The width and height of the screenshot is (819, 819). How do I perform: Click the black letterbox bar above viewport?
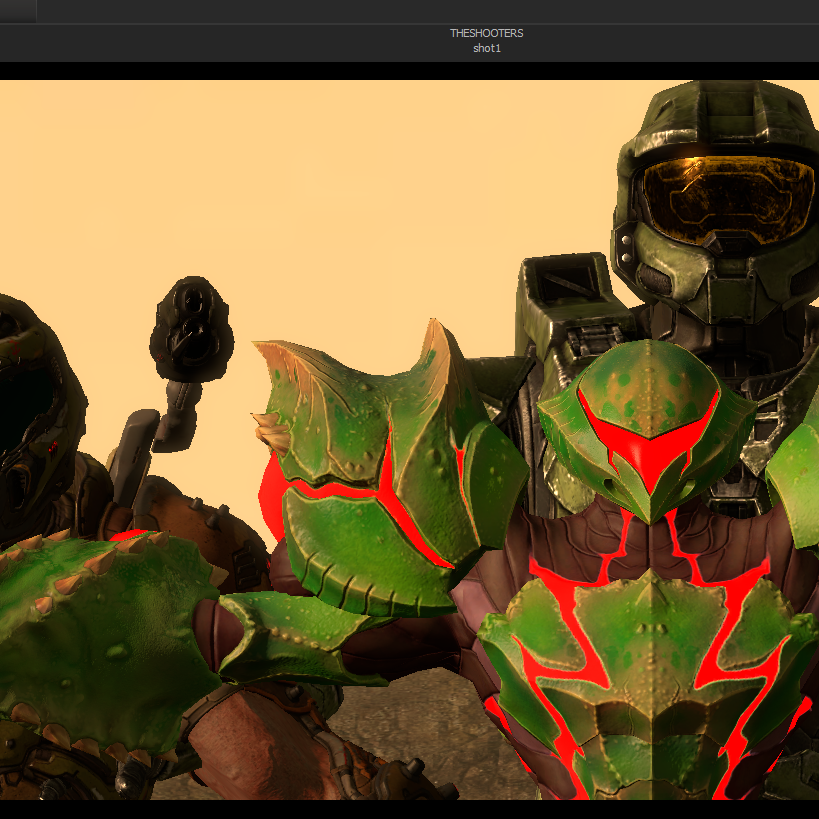[409, 71]
